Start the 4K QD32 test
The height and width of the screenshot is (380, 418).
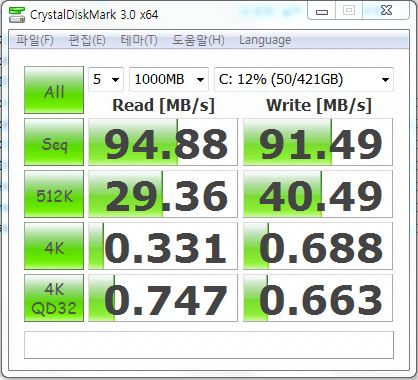click(54, 298)
